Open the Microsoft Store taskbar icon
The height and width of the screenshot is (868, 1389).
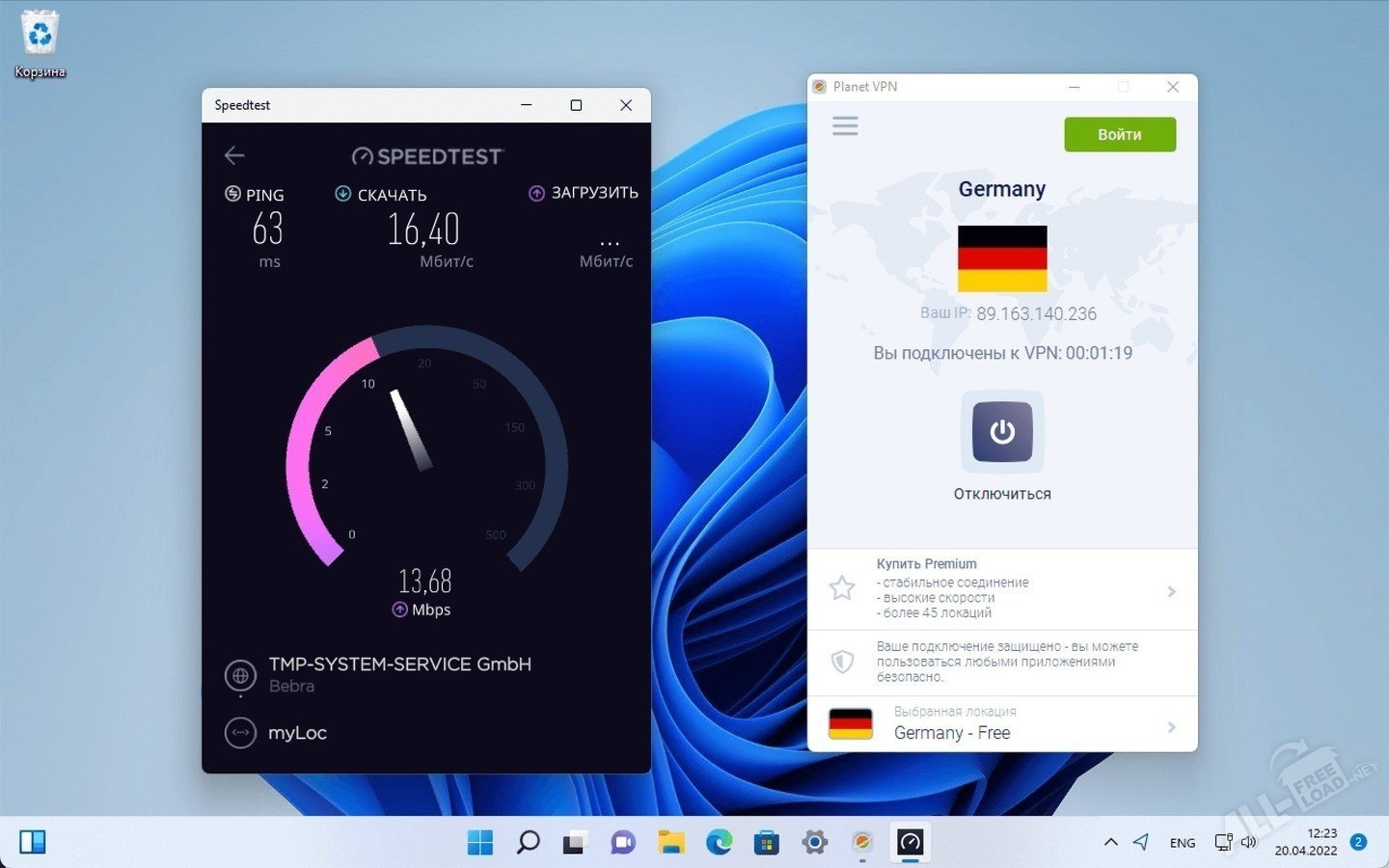pos(767,842)
